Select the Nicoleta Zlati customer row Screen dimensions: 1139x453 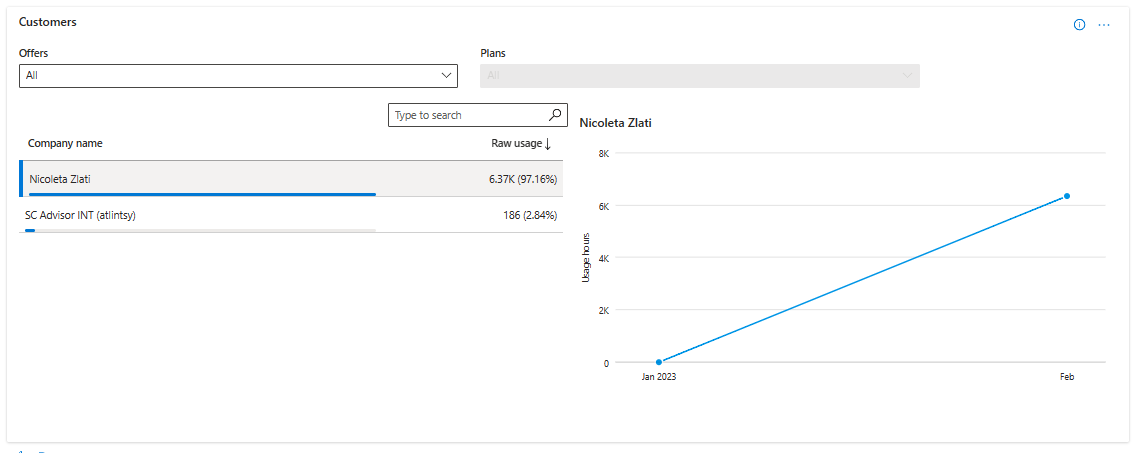291,179
